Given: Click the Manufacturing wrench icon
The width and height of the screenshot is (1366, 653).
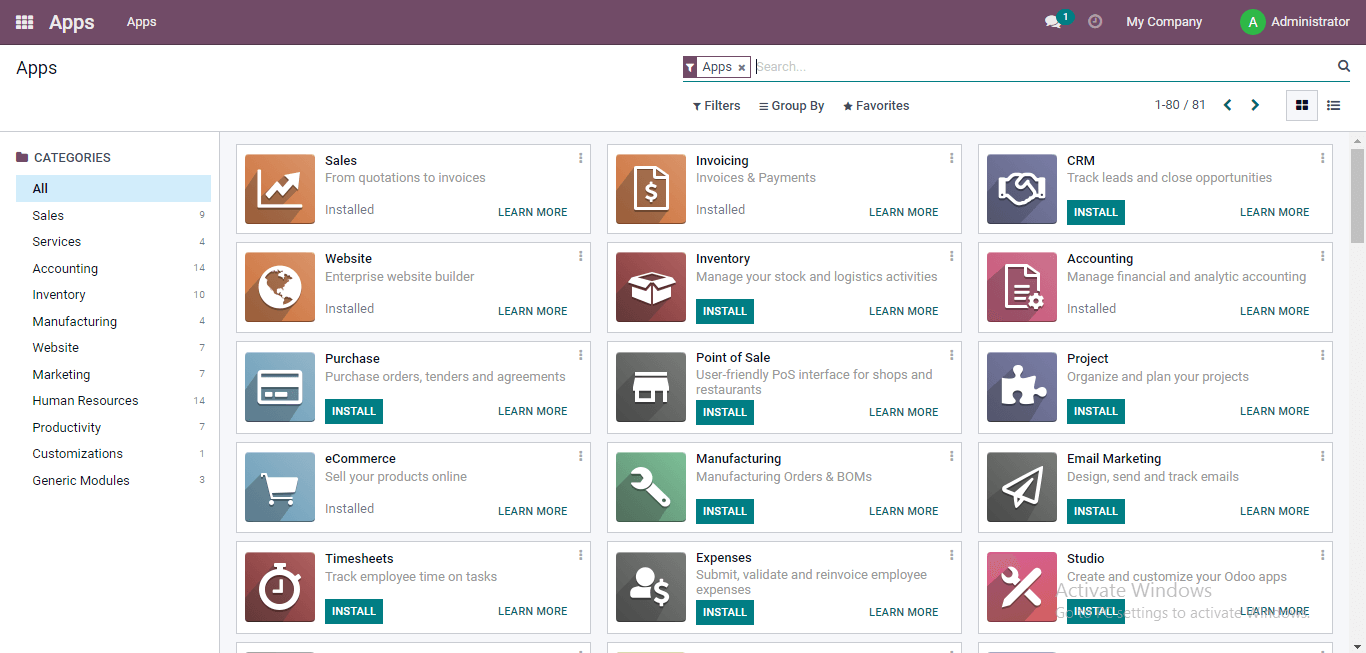Looking at the screenshot, I should (x=651, y=487).
